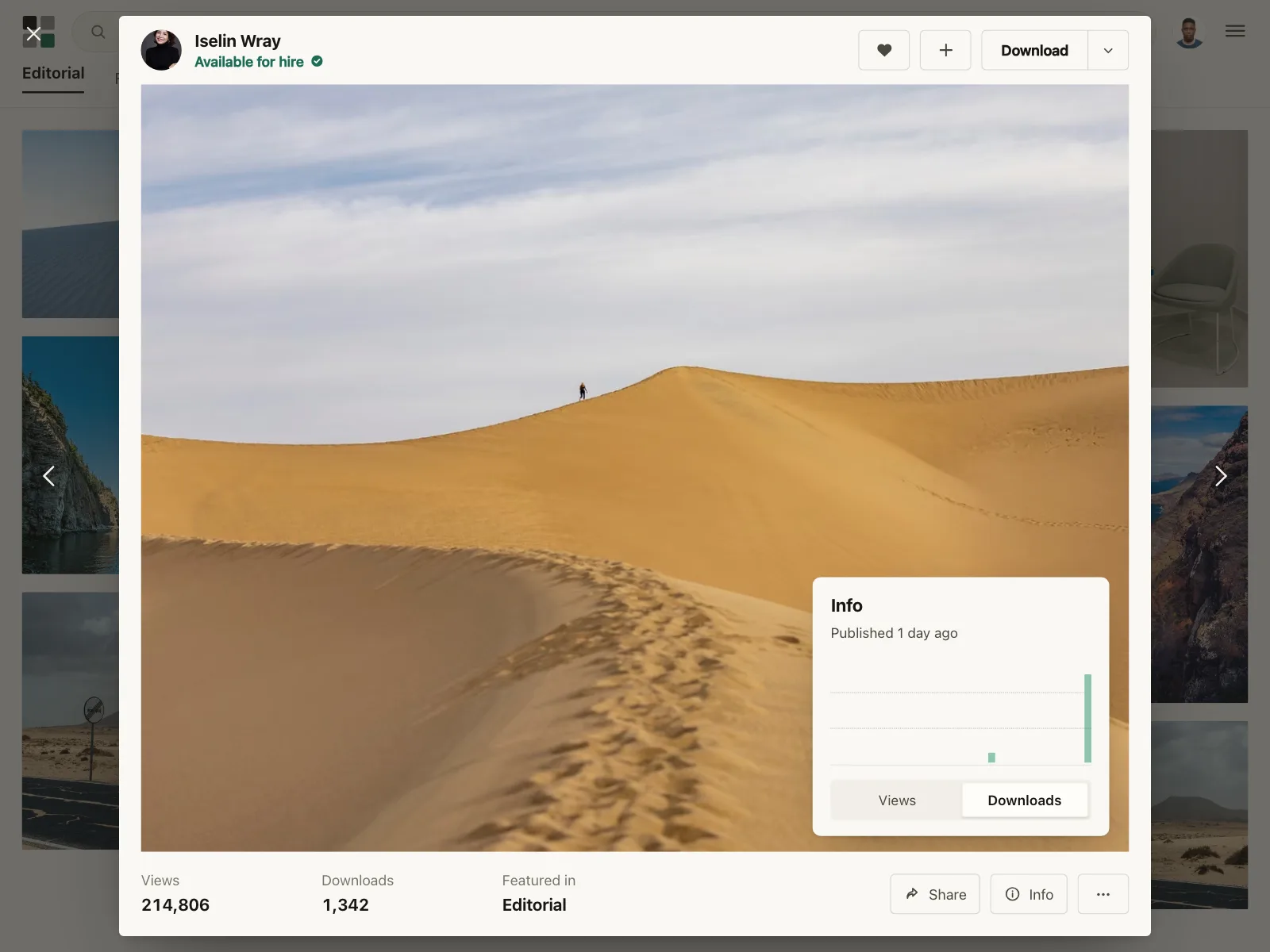Screen dimensions: 1270x952
Task: Click the site logo in background header
Action: [38, 32]
